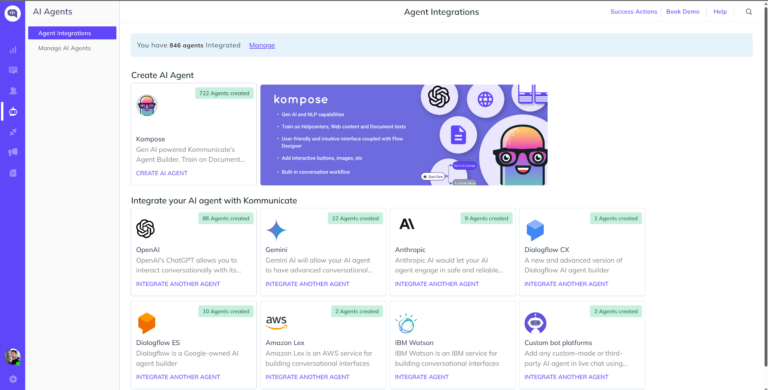Click the search magnifier icon
Image resolution: width=768 pixels, height=390 pixels.
tap(749, 12)
